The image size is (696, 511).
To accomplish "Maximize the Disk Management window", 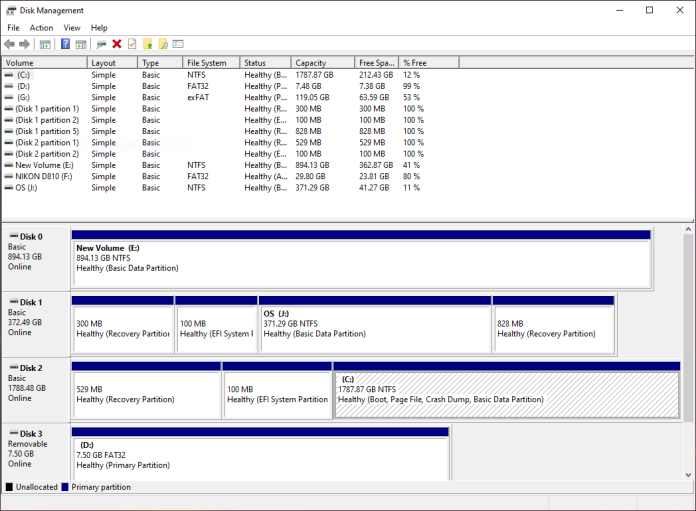I will click(x=649, y=10).
